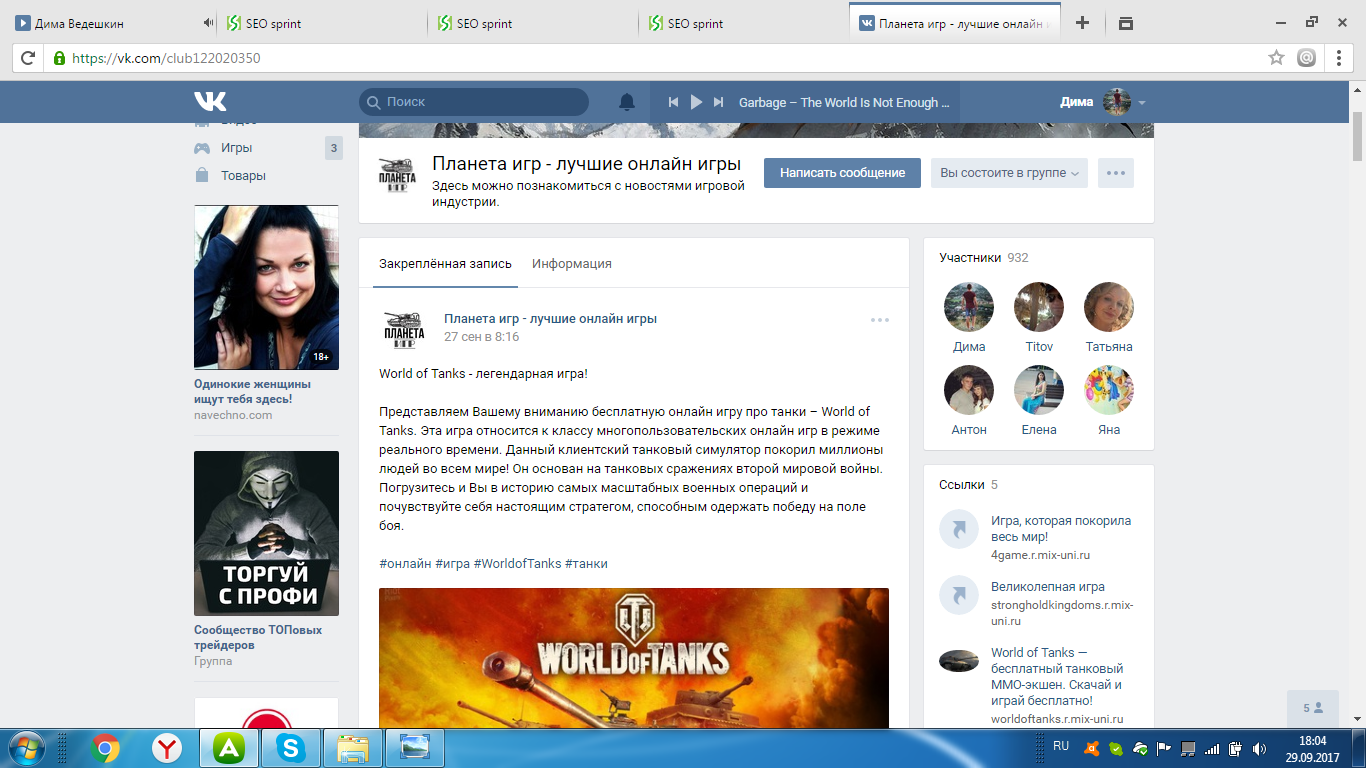The width and height of the screenshot is (1366, 768).
Task: Click the address bar URL vk.com/club122020350
Action: point(166,58)
